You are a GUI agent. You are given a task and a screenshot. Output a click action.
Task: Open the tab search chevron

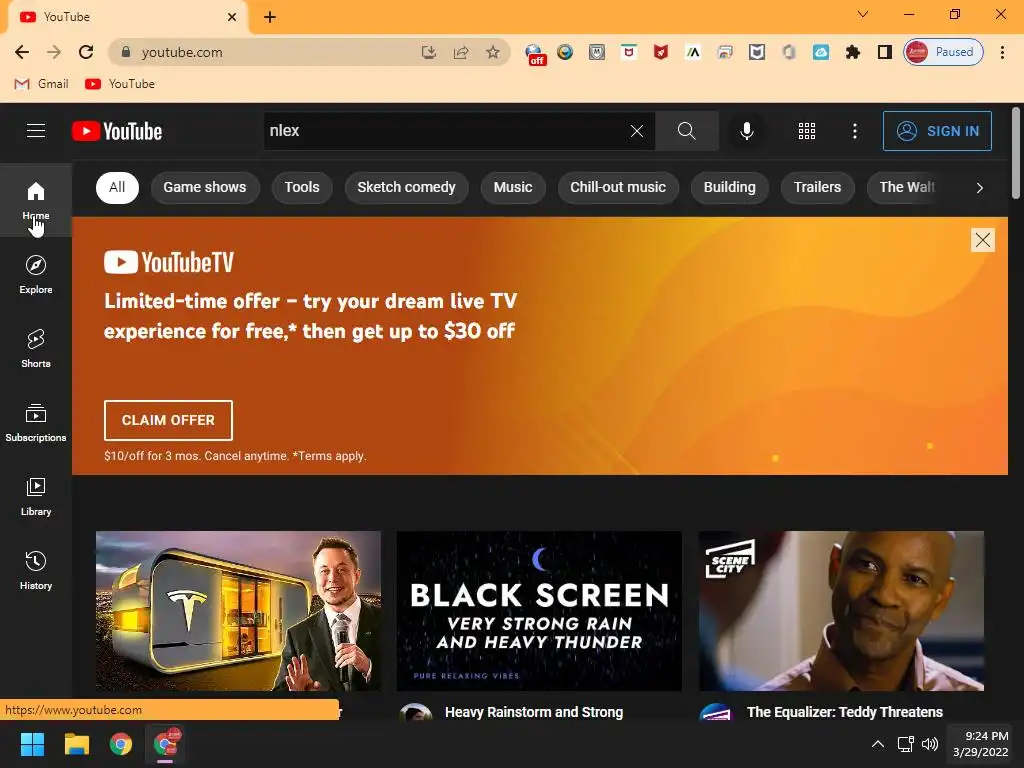coord(862,14)
